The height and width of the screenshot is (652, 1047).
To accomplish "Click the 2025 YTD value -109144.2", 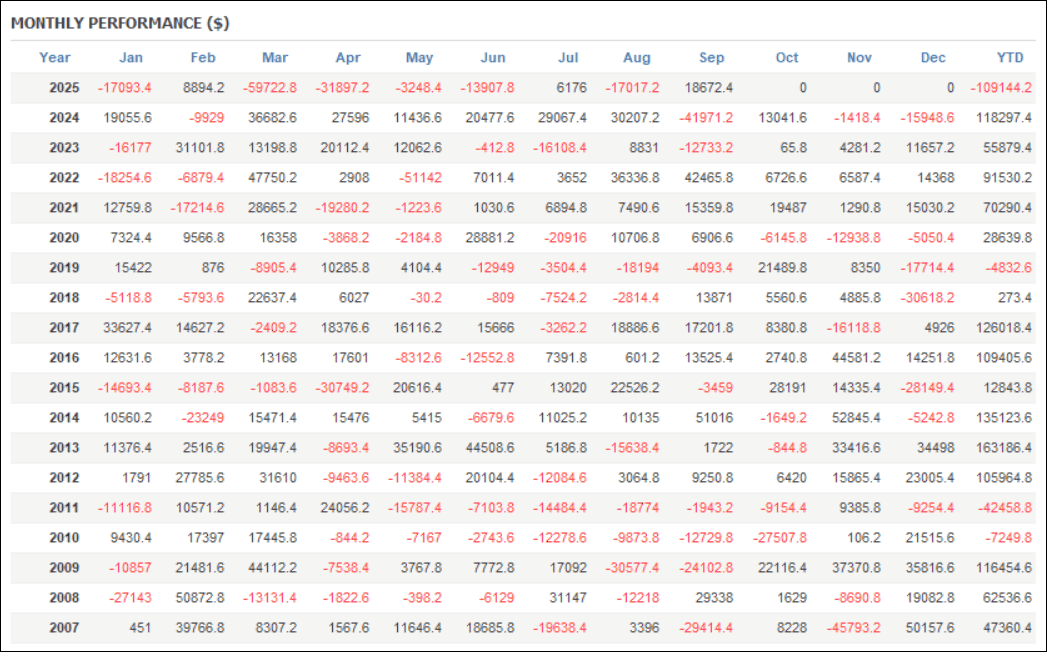I will pyautogui.click(x=1000, y=87).
